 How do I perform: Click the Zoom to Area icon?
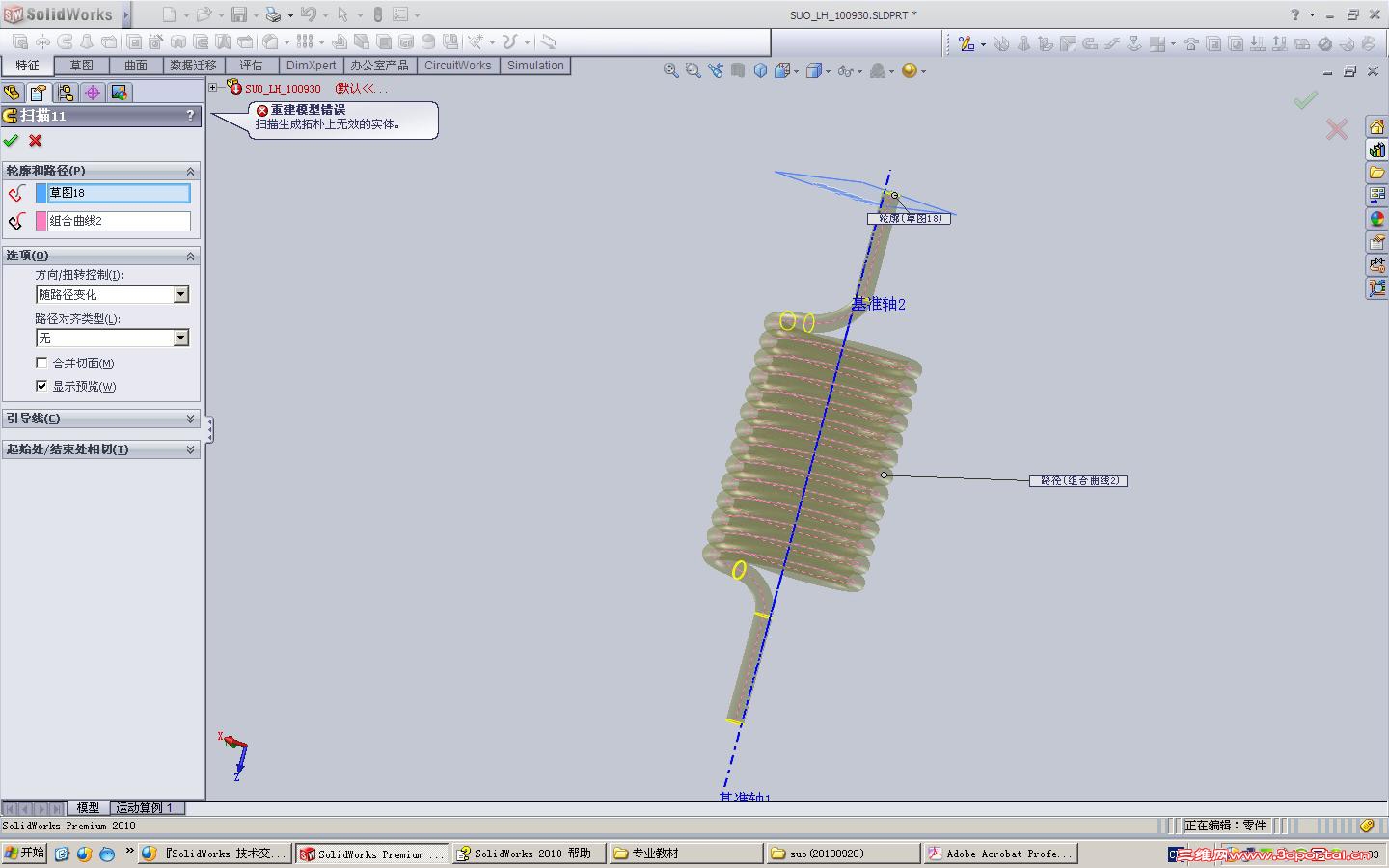(694, 70)
